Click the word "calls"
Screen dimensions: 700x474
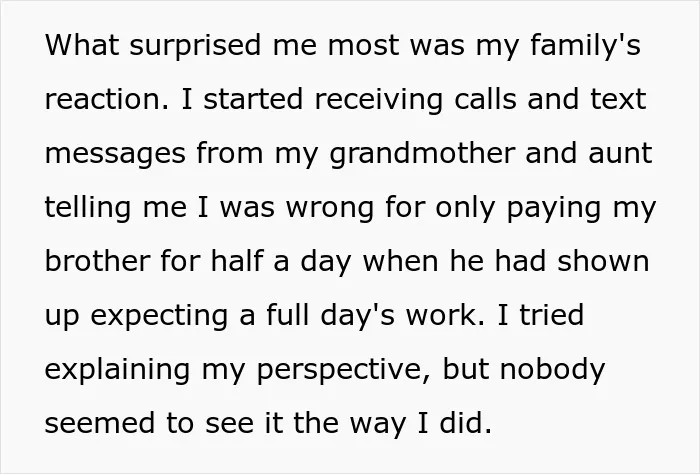click(x=485, y=98)
